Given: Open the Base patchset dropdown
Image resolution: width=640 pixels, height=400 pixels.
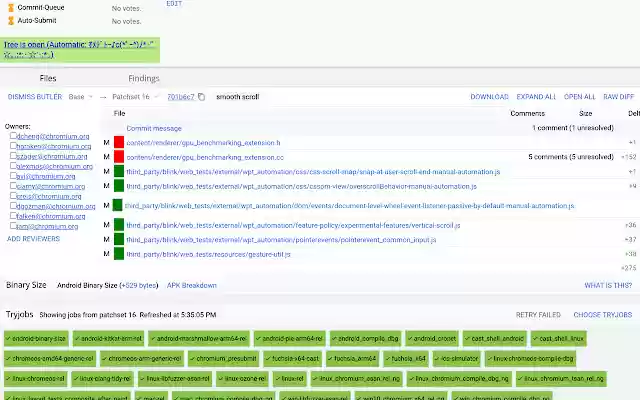Looking at the screenshot, I should point(80,97).
